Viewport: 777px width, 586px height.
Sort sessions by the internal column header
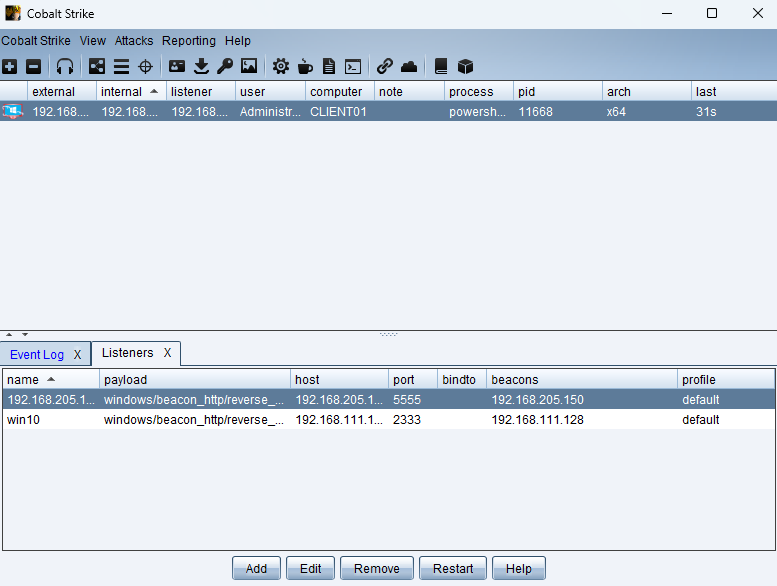coord(122,92)
